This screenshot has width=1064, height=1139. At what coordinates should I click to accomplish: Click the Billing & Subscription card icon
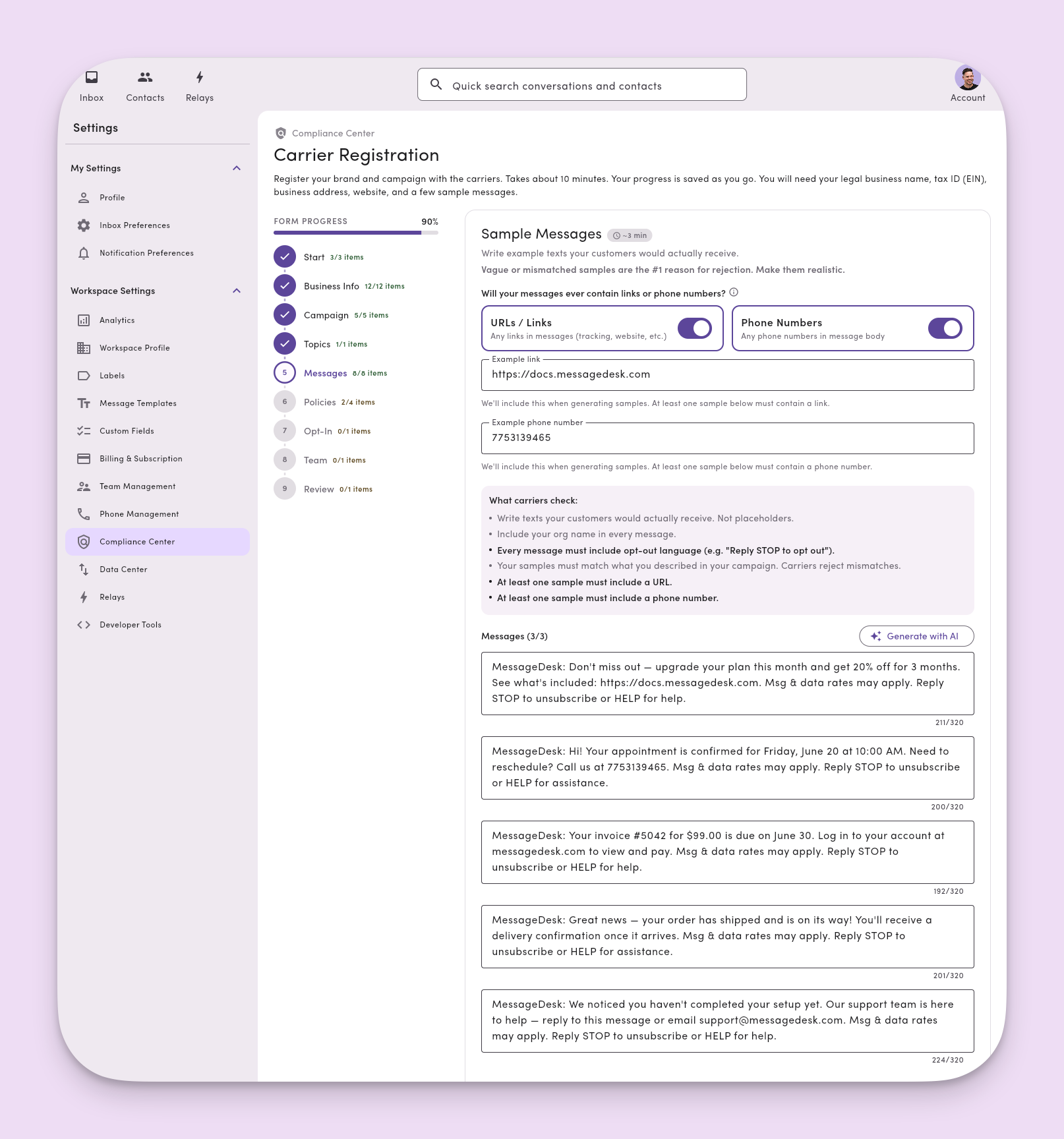(84, 459)
